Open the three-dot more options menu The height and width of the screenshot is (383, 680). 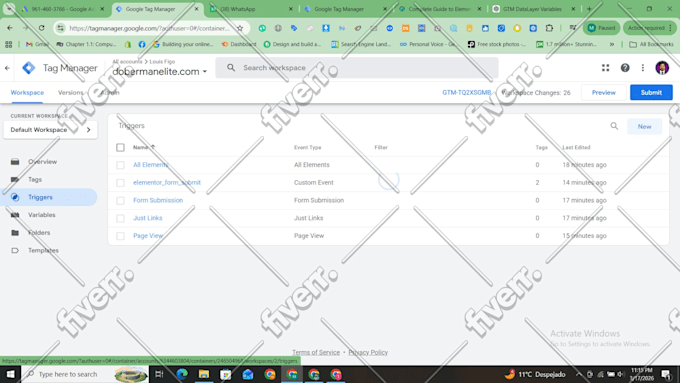[x=643, y=68]
